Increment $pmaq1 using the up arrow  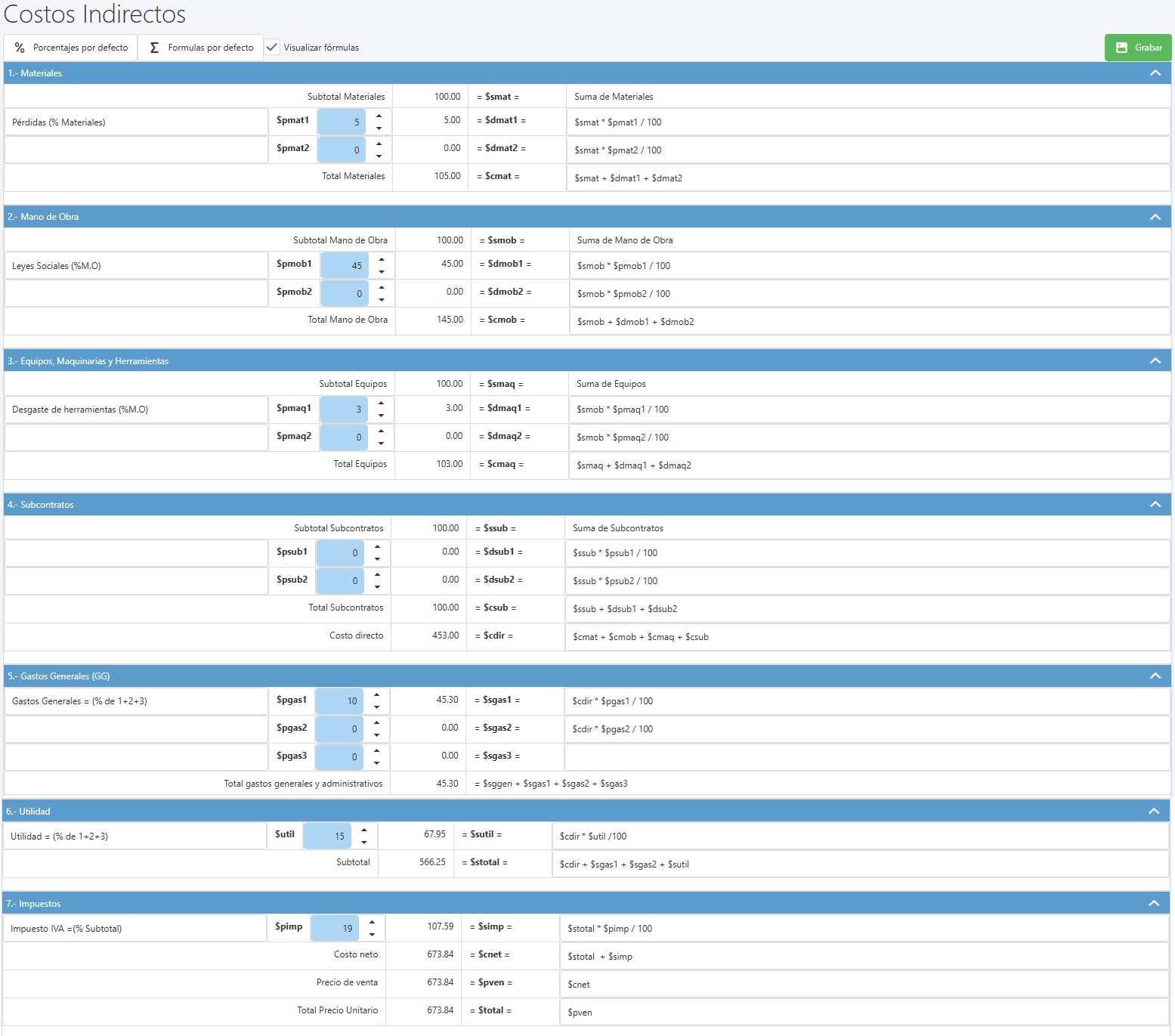pos(381,404)
